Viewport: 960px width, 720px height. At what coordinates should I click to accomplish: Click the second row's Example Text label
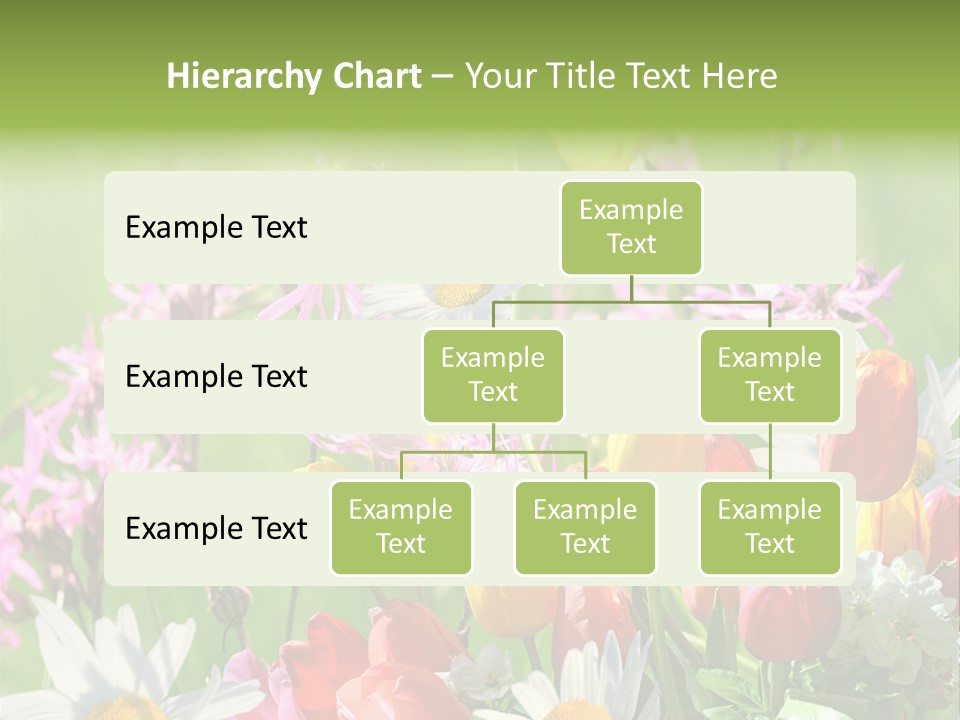(x=216, y=377)
